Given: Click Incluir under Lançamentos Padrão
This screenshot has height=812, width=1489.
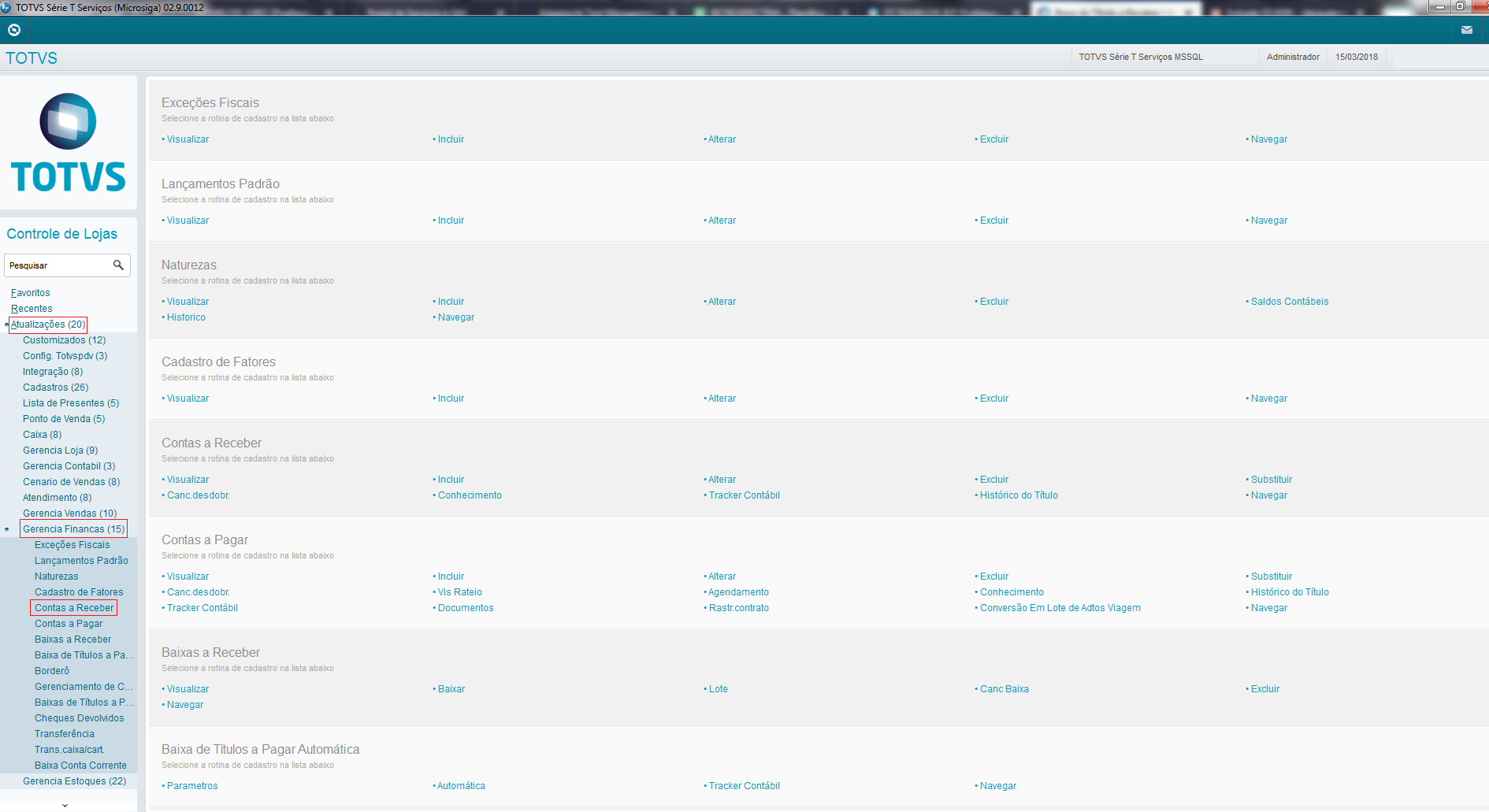Looking at the screenshot, I should (x=451, y=221).
